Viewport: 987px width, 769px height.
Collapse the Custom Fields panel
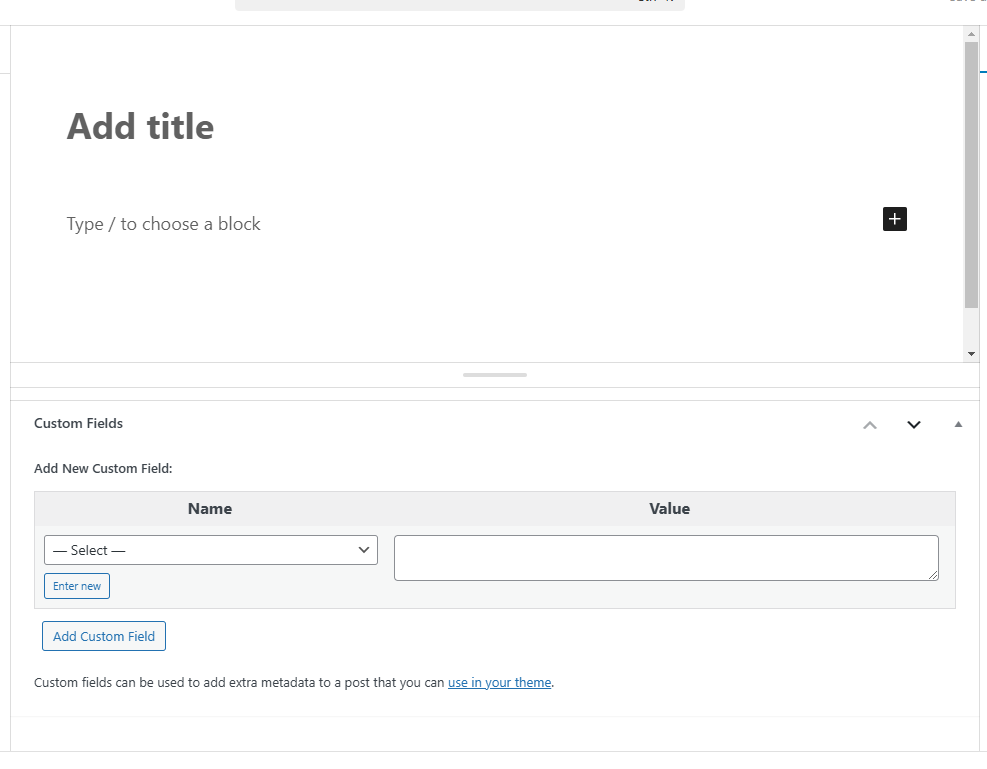click(958, 425)
